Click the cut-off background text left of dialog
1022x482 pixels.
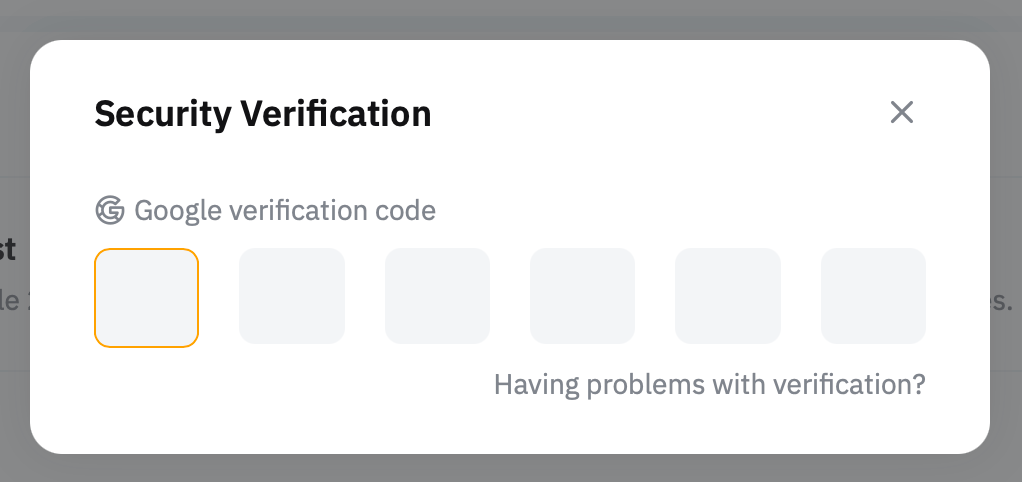click(9, 250)
